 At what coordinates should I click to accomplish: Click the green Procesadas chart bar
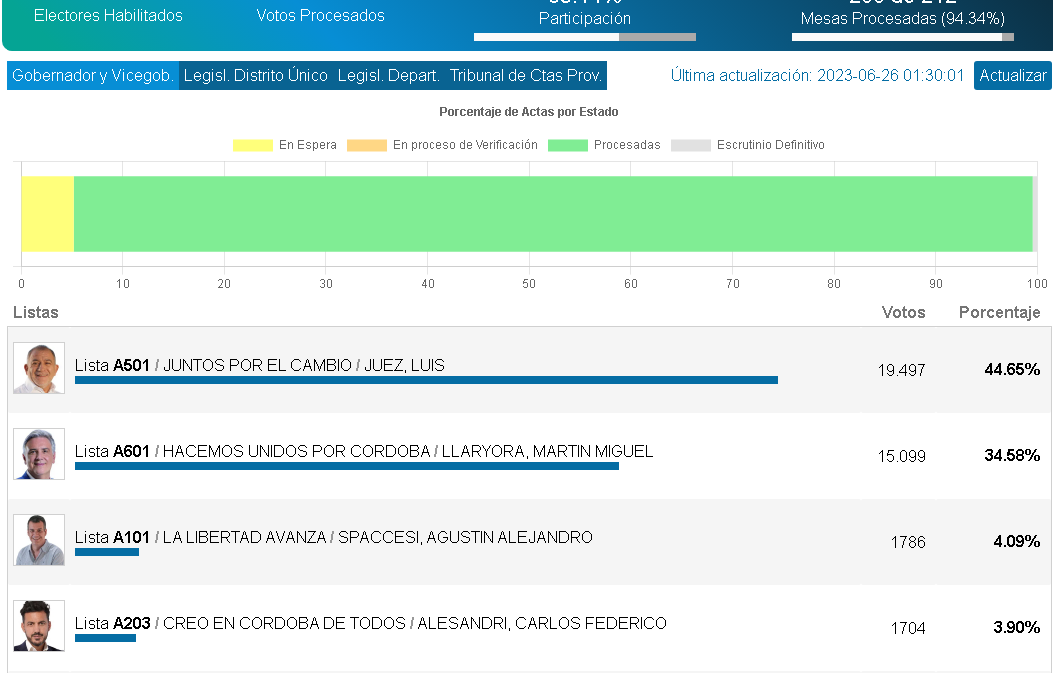(553, 214)
